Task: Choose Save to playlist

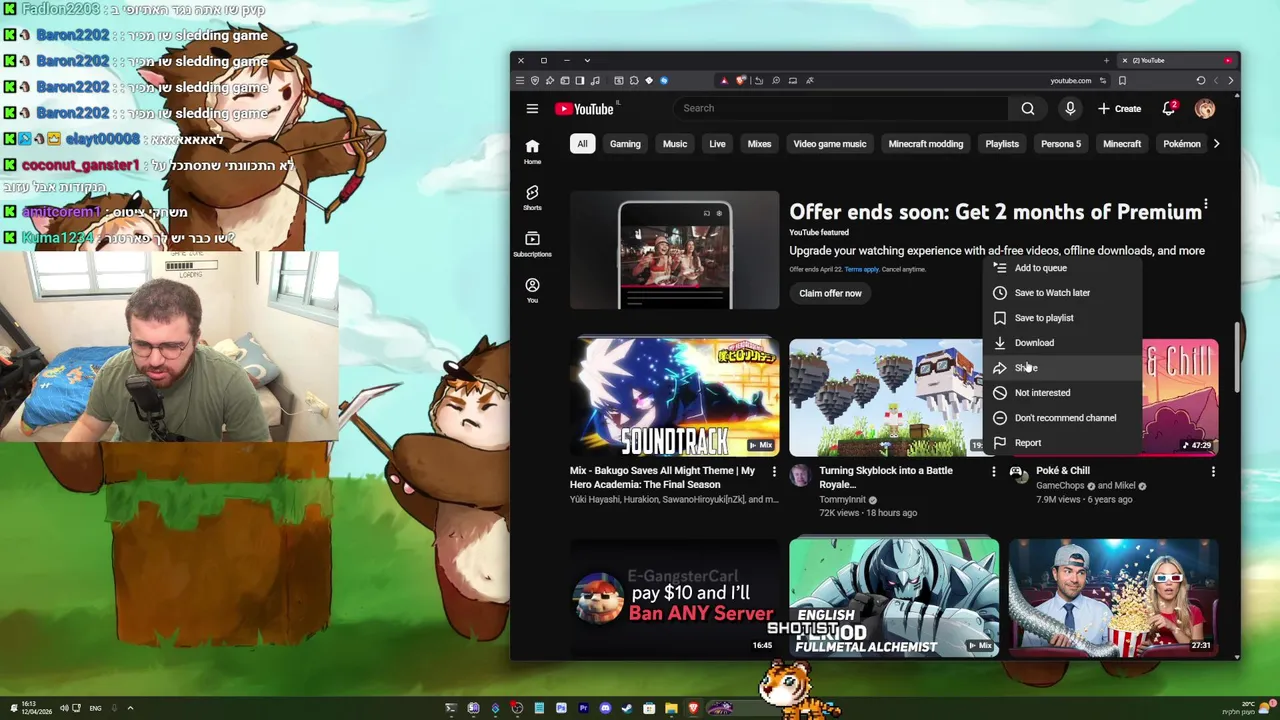Action: 1062,318
